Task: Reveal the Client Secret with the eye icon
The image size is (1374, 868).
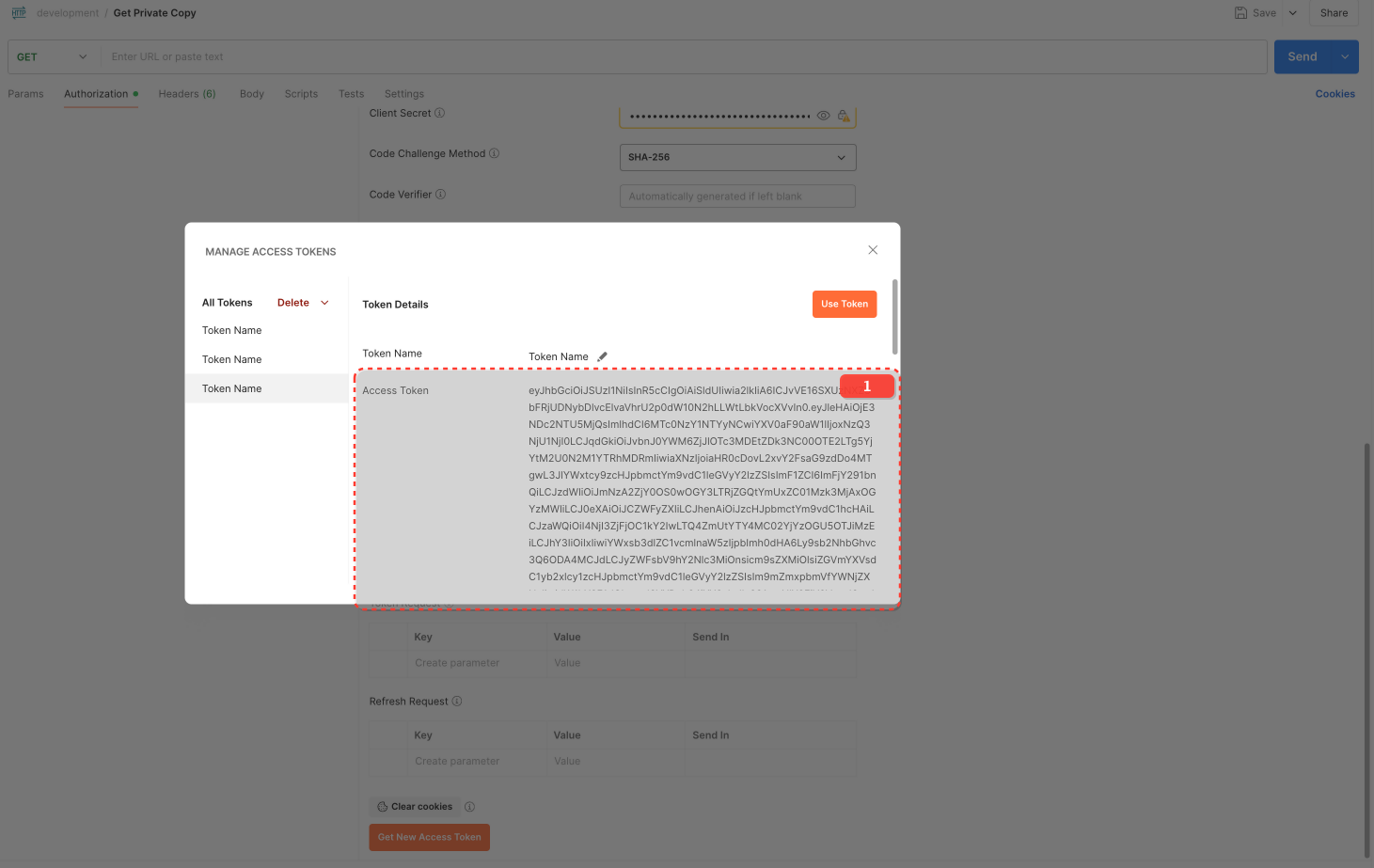Action: (823, 115)
